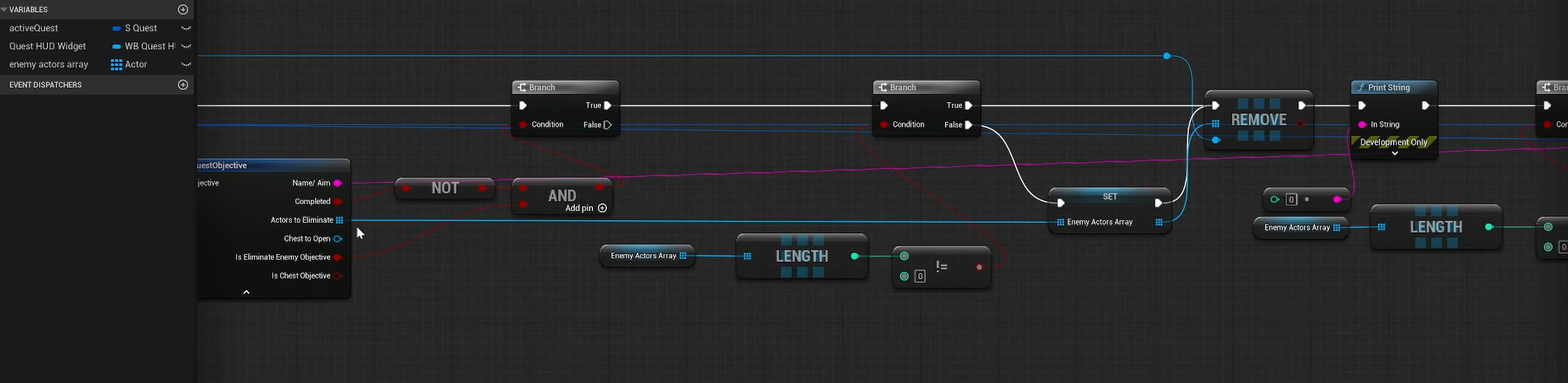Click array input pin of REMOVE node
1568x383 pixels.
pos(1215,124)
